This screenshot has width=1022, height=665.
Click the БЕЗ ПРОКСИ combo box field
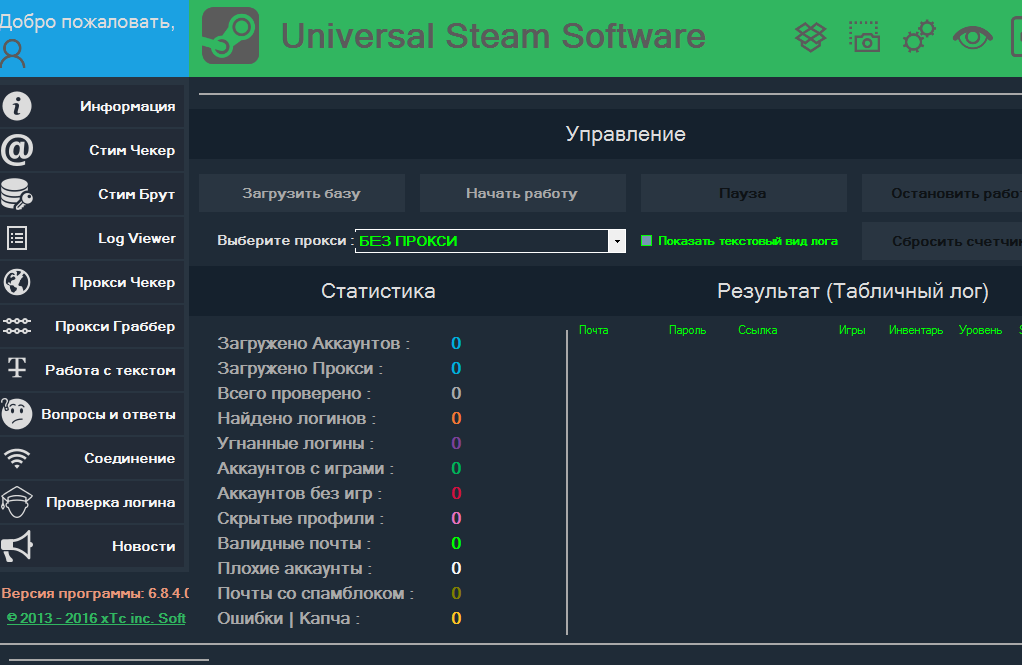[x=490, y=241]
